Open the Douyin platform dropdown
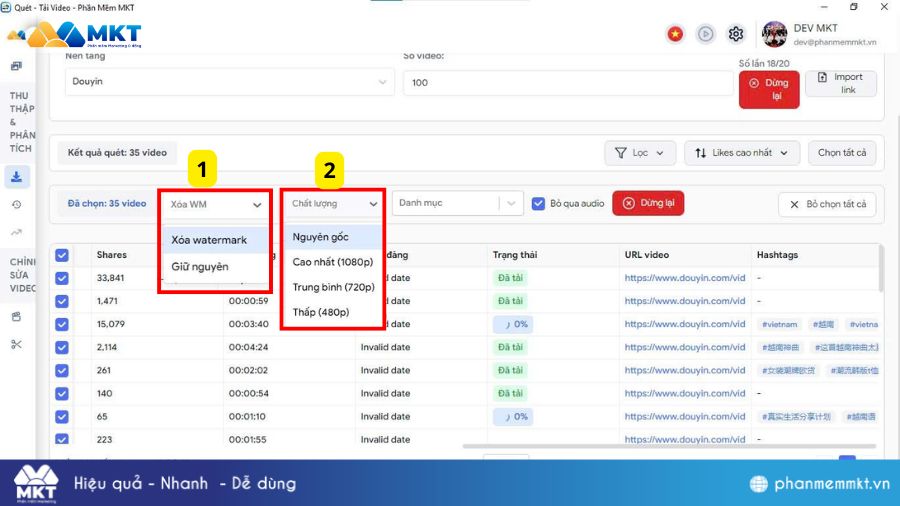Image resolution: width=900 pixels, height=506 pixels. click(230, 82)
